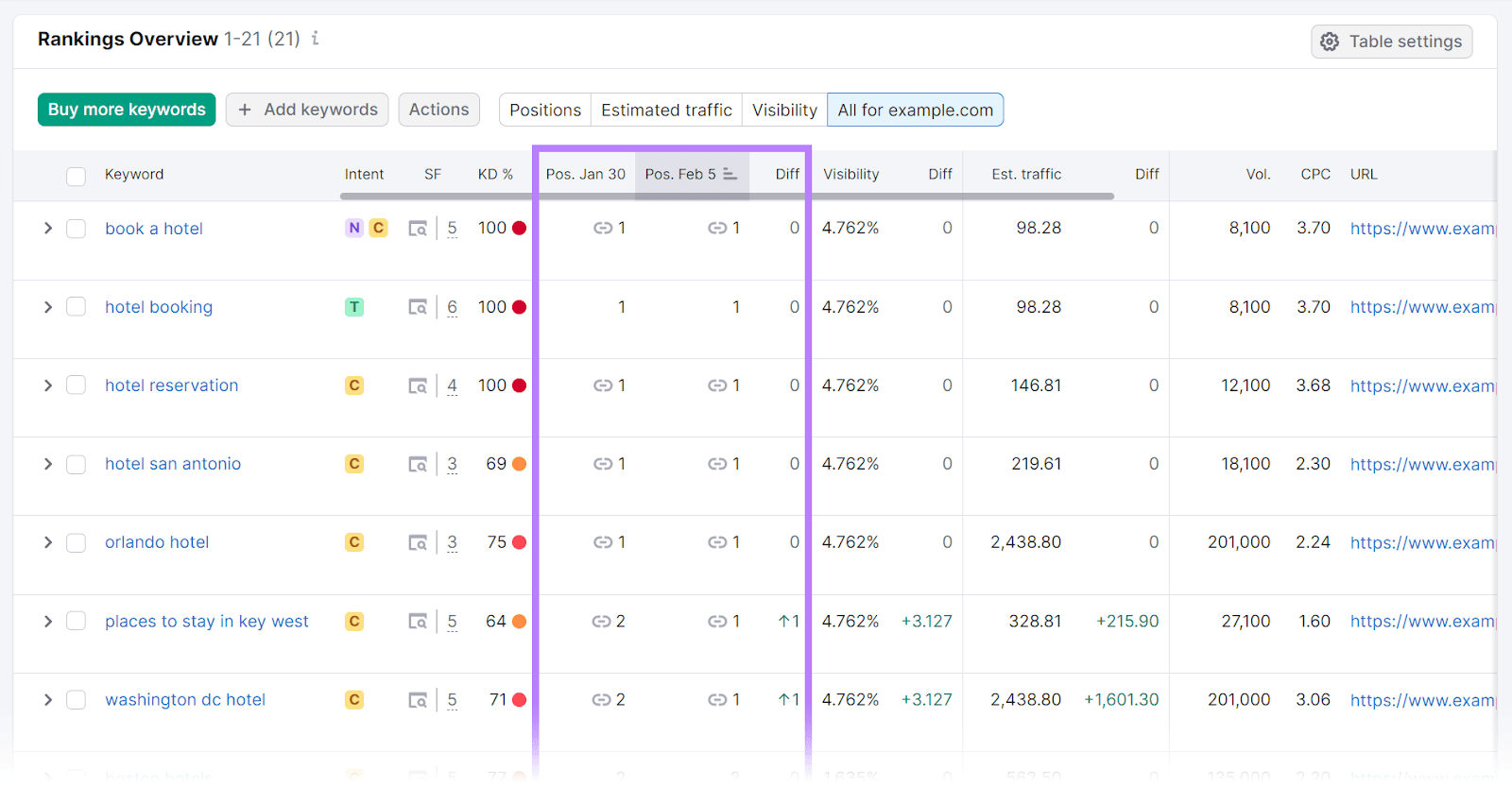The width and height of the screenshot is (1512, 787).
Task: Open SERP snapshot icon for orlando hotel
Action: tap(418, 542)
